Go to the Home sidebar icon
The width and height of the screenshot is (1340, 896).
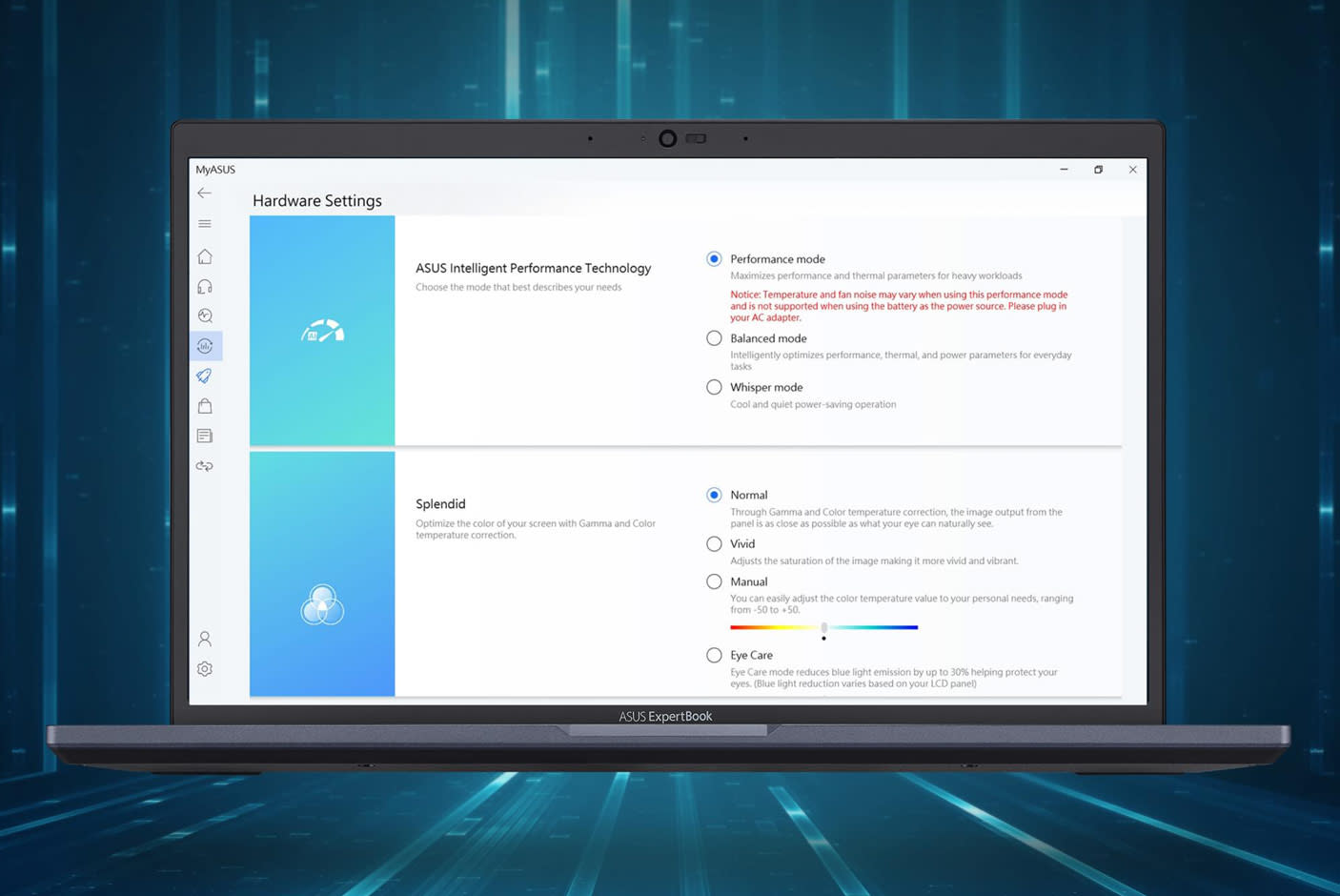tap(204, 256)
